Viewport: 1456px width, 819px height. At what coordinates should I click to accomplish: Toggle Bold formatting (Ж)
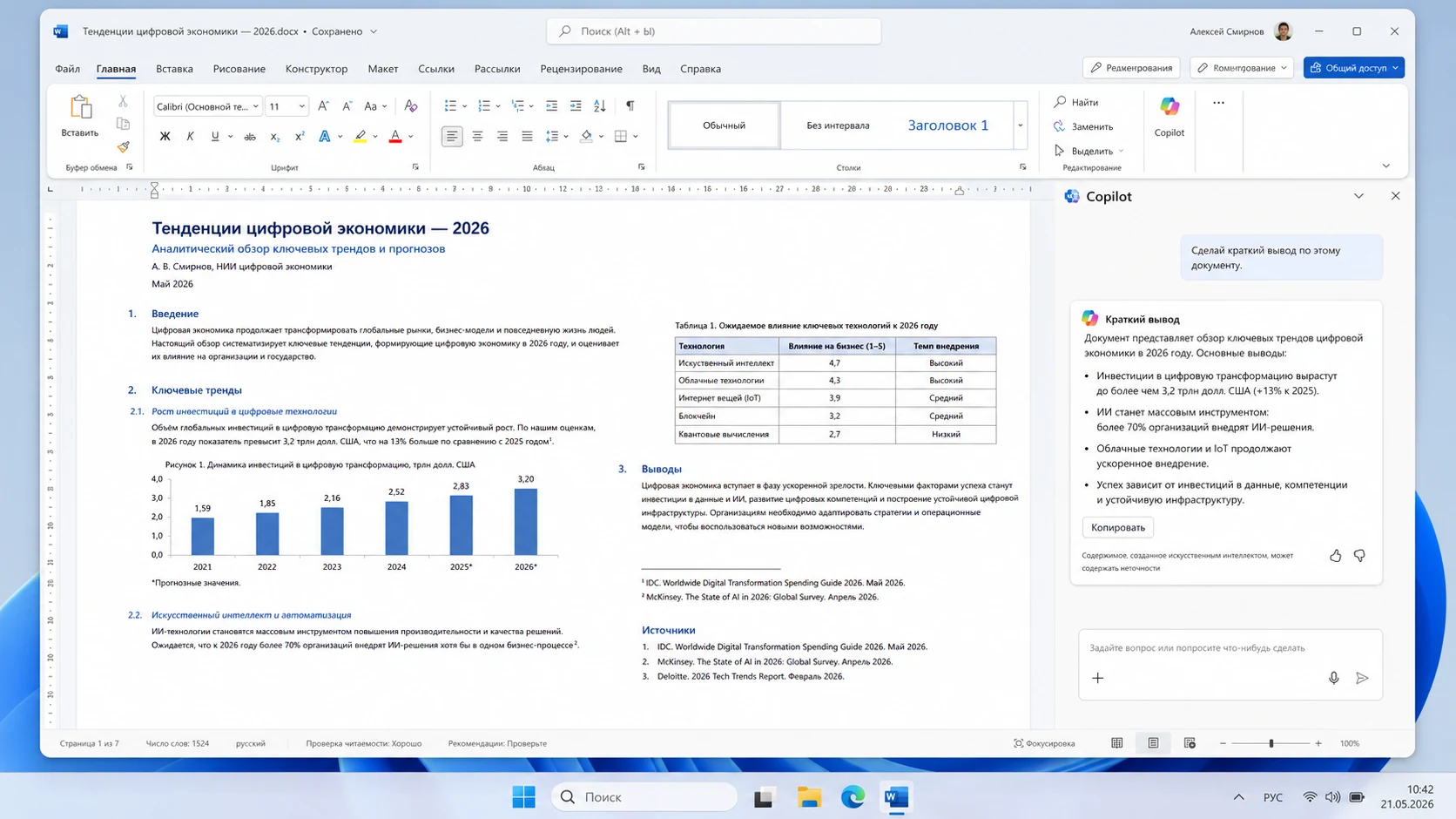165,137
